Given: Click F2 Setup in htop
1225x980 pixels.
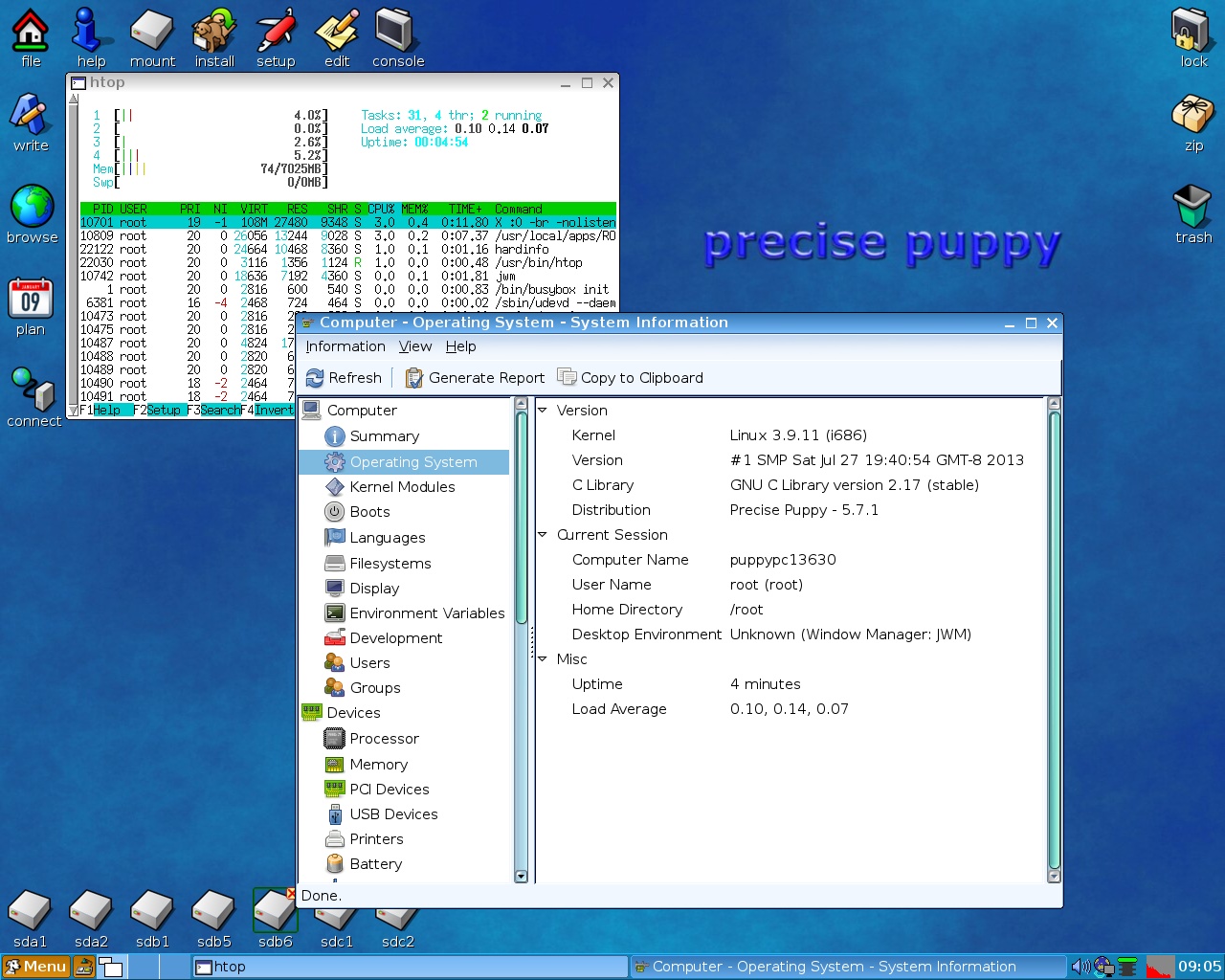Looking at the screenshot, I should tap(160, 410).
